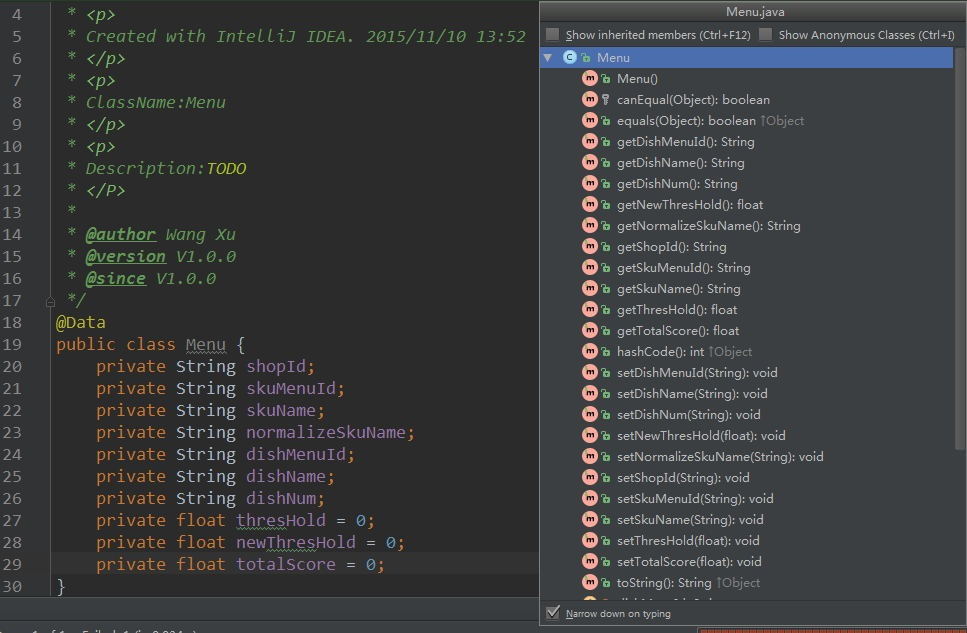The image size is (967, 633).
Task: Jump to setNormalizeSkuName(String): void
Action: pos(720,456)
